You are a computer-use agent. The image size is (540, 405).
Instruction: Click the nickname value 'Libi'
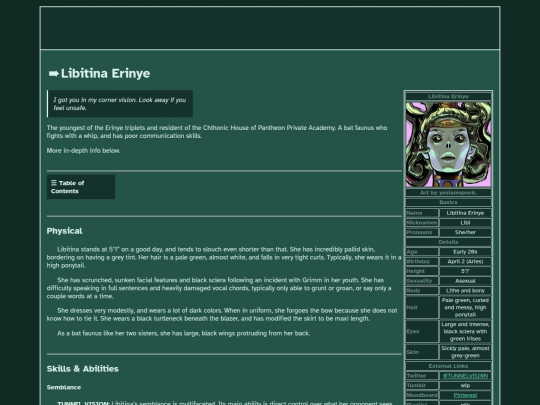[465, 222]
